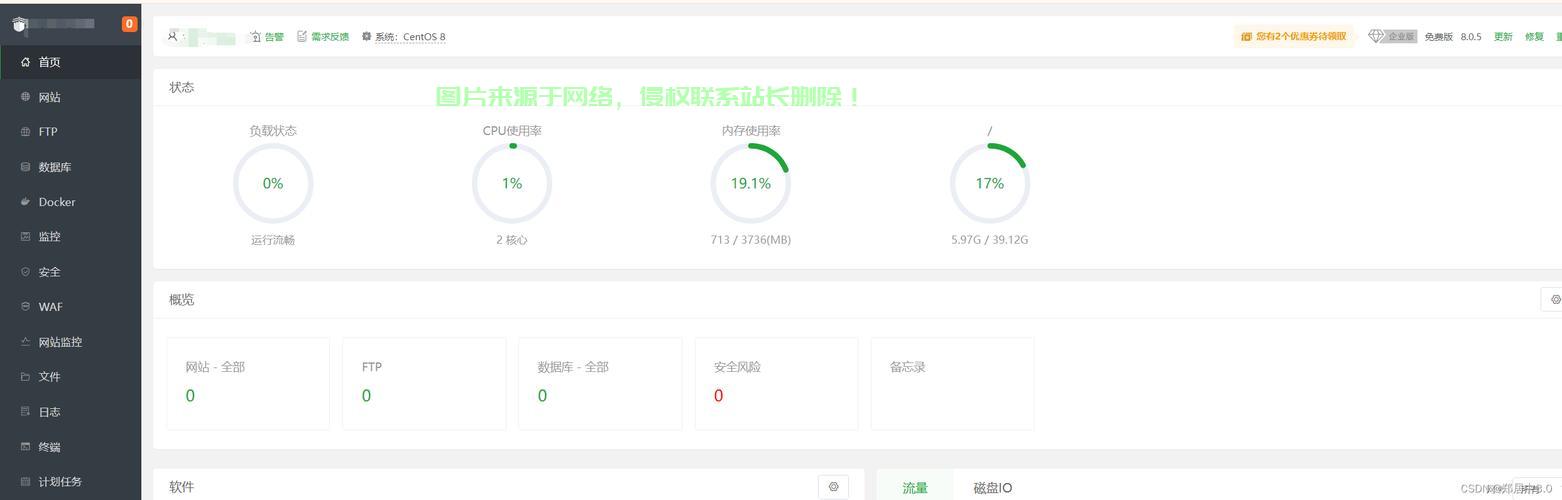This screenshot has width=1562, height=500.
Task: Go to 数据库 (Database) in sidebar
Action: coord(54,167)
